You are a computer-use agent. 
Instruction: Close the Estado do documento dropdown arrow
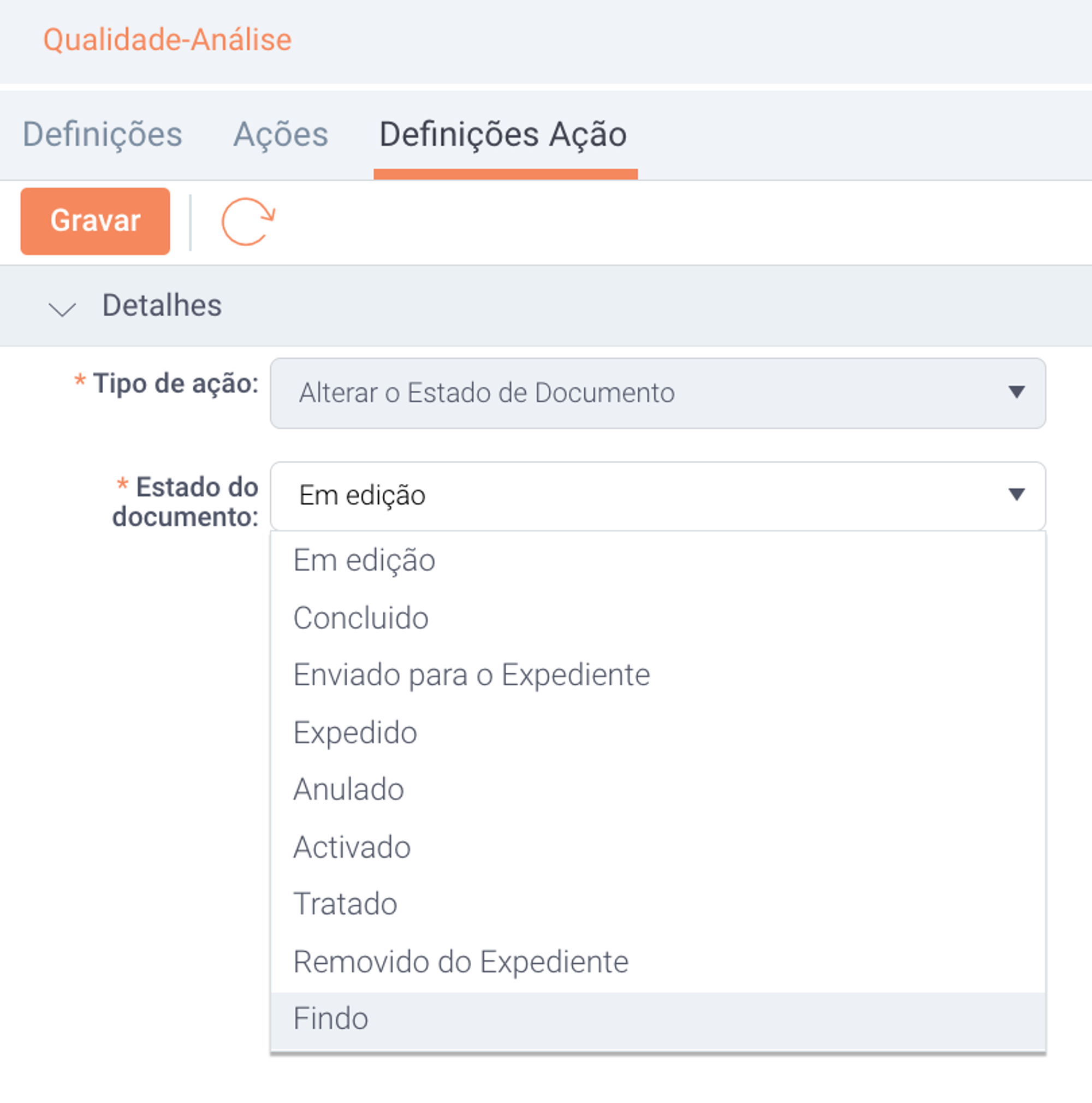pos(1016,494)
